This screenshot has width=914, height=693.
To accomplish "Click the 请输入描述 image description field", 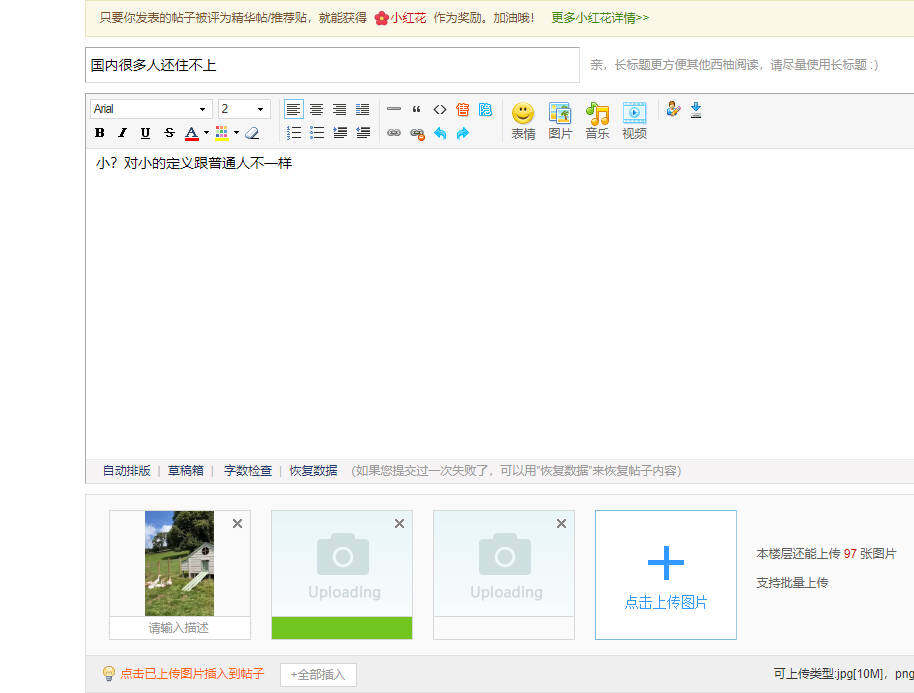I will (180, 628).
